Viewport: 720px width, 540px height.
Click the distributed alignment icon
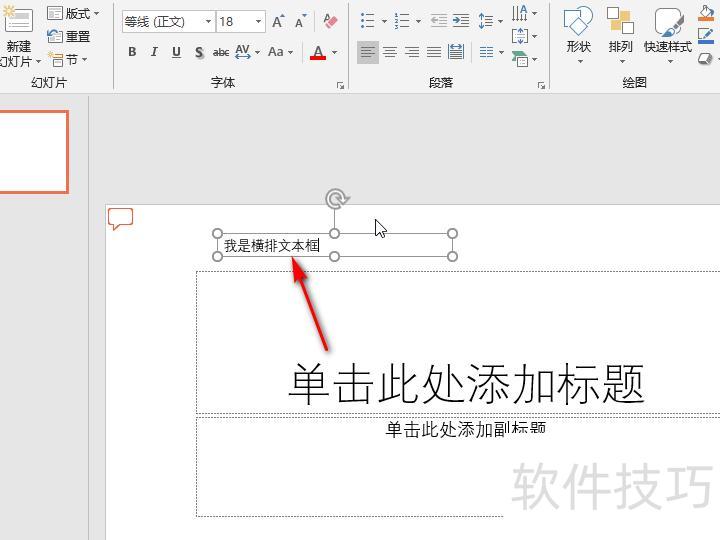tap(456, 52)
